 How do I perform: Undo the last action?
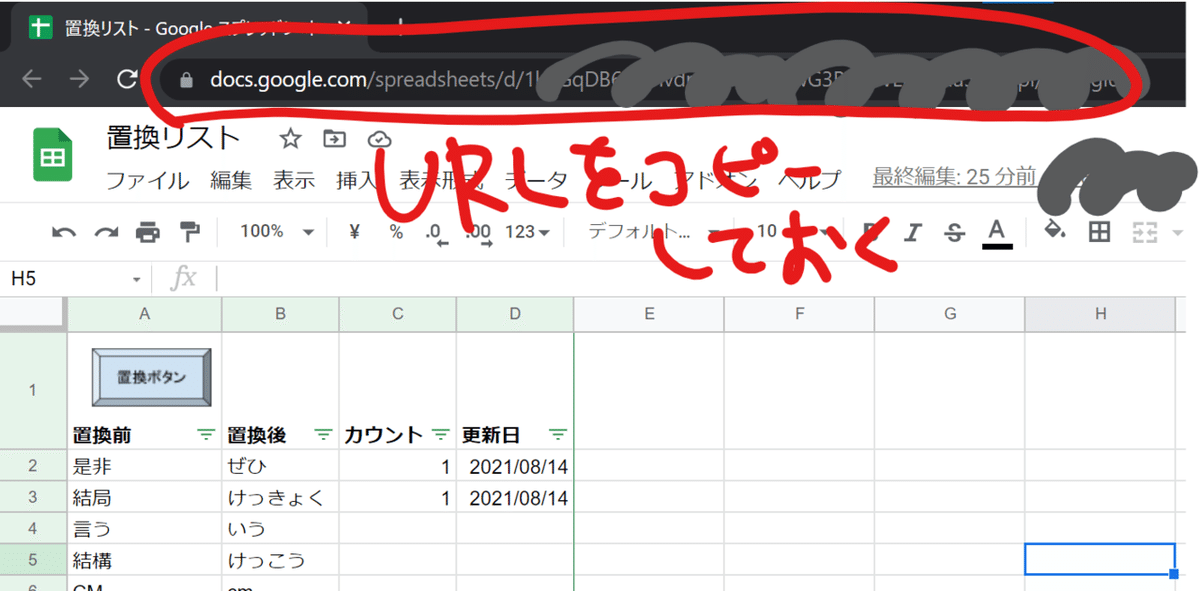[63, 231]
